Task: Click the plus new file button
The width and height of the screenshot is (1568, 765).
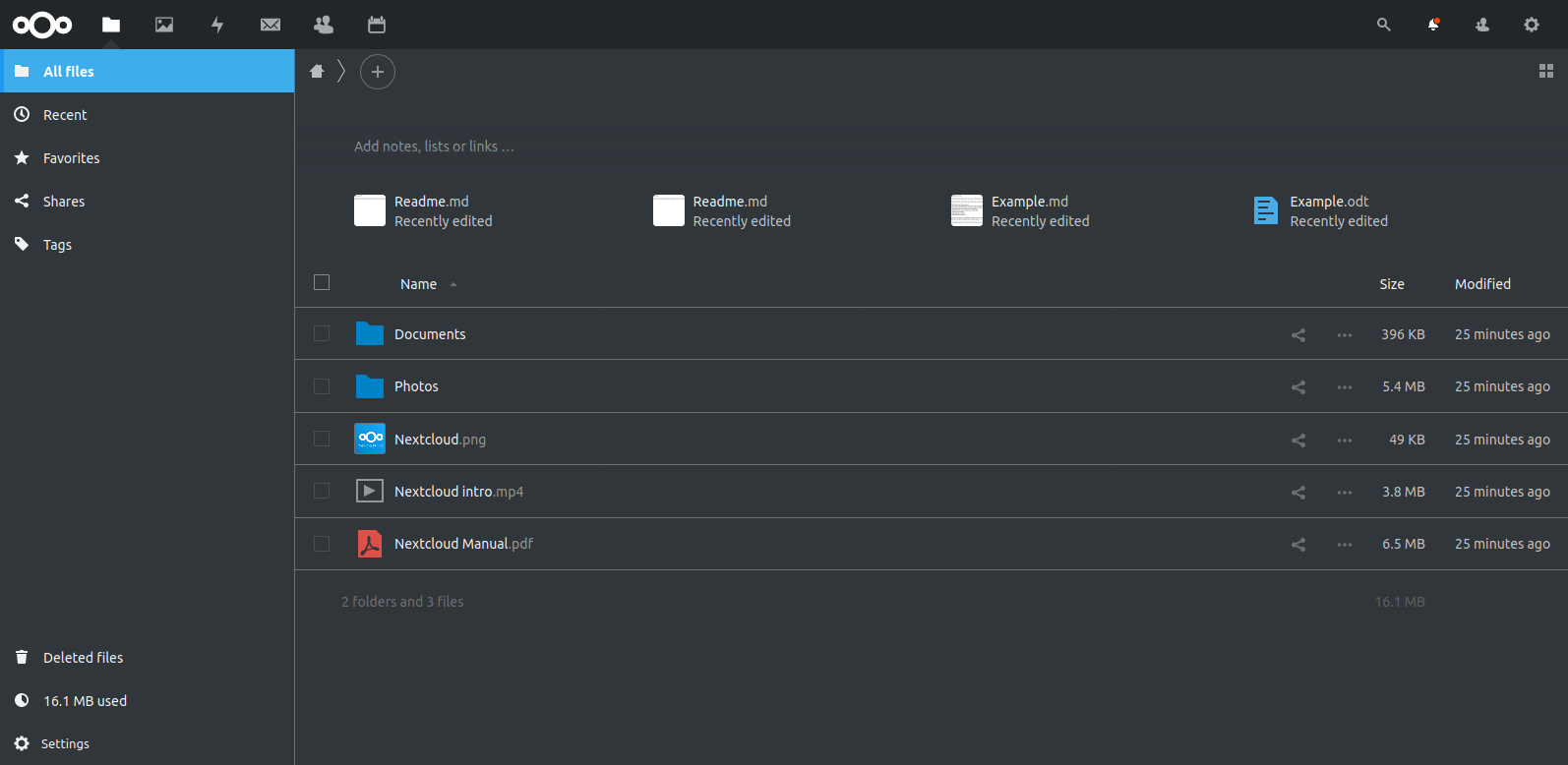Action: coord(378,72)
